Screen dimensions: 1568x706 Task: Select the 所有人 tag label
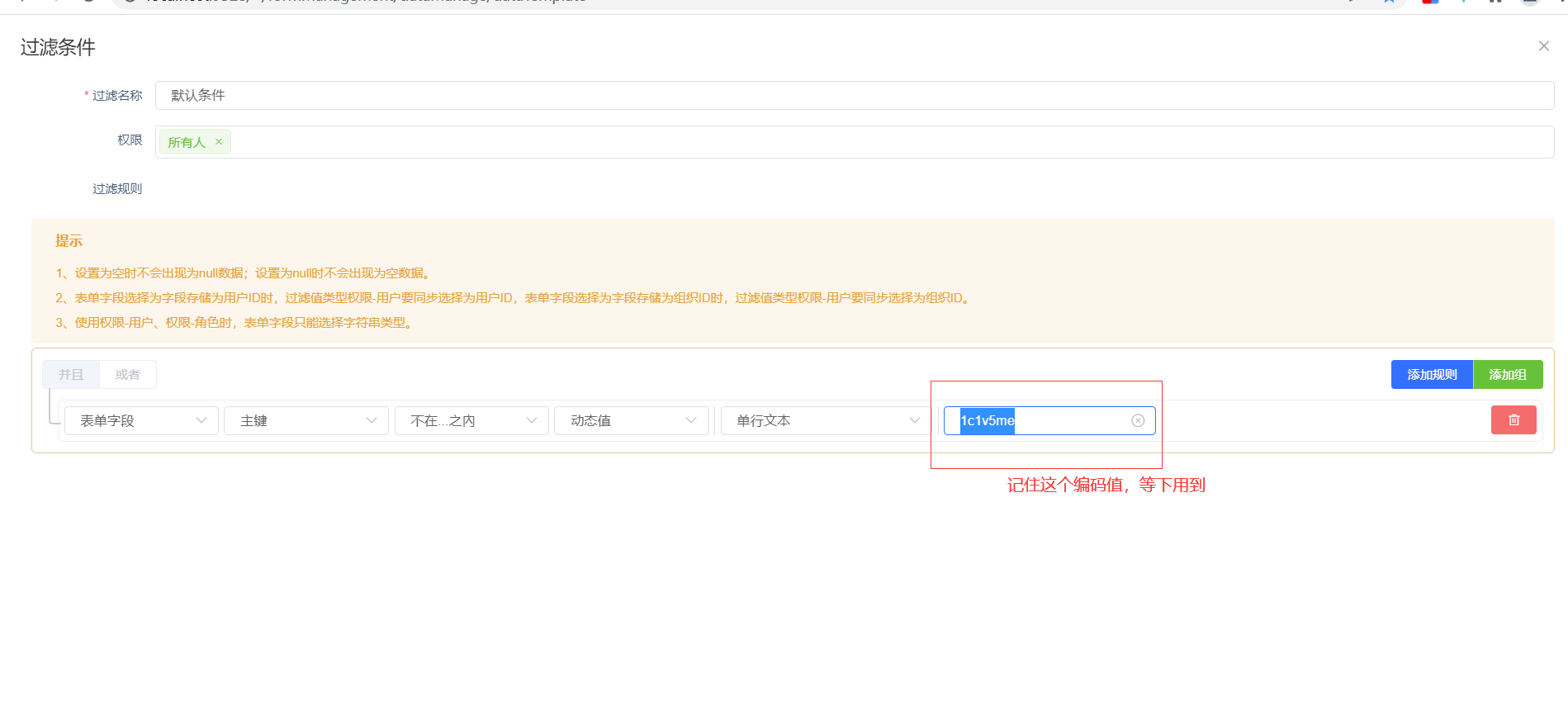click(187, 142)
